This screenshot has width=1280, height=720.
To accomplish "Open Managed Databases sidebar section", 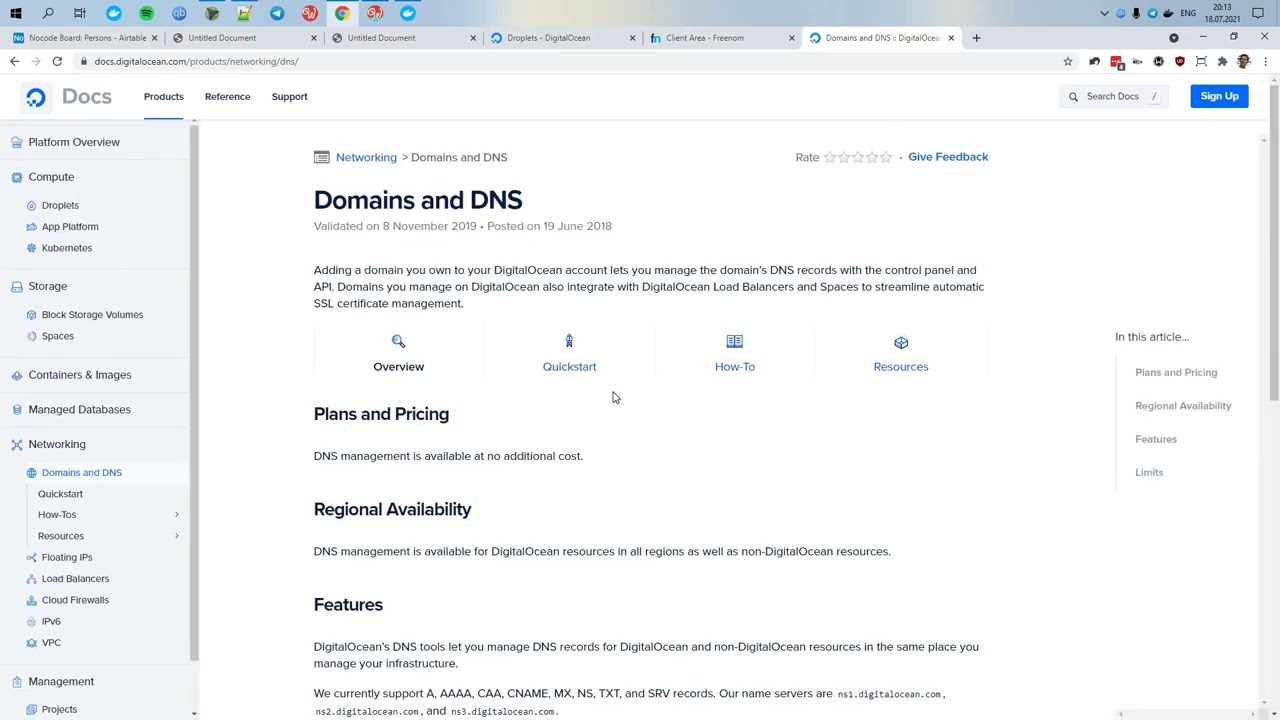I will [x=79, y=409].
